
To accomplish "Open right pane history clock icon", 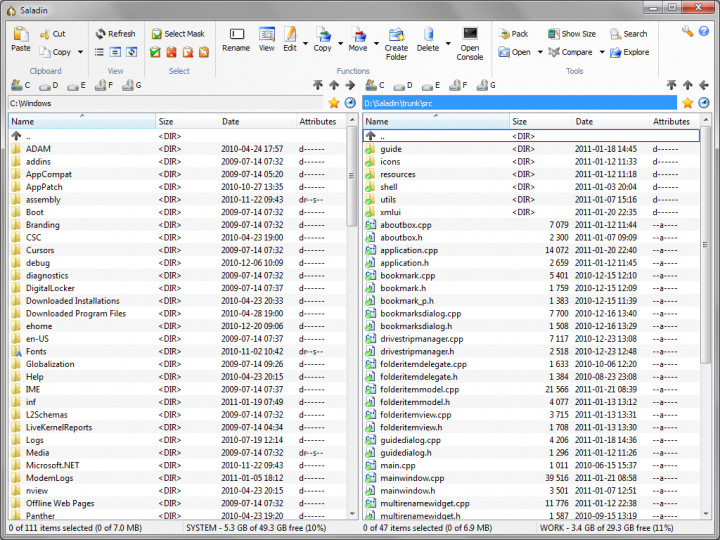I will click(703, 103).
